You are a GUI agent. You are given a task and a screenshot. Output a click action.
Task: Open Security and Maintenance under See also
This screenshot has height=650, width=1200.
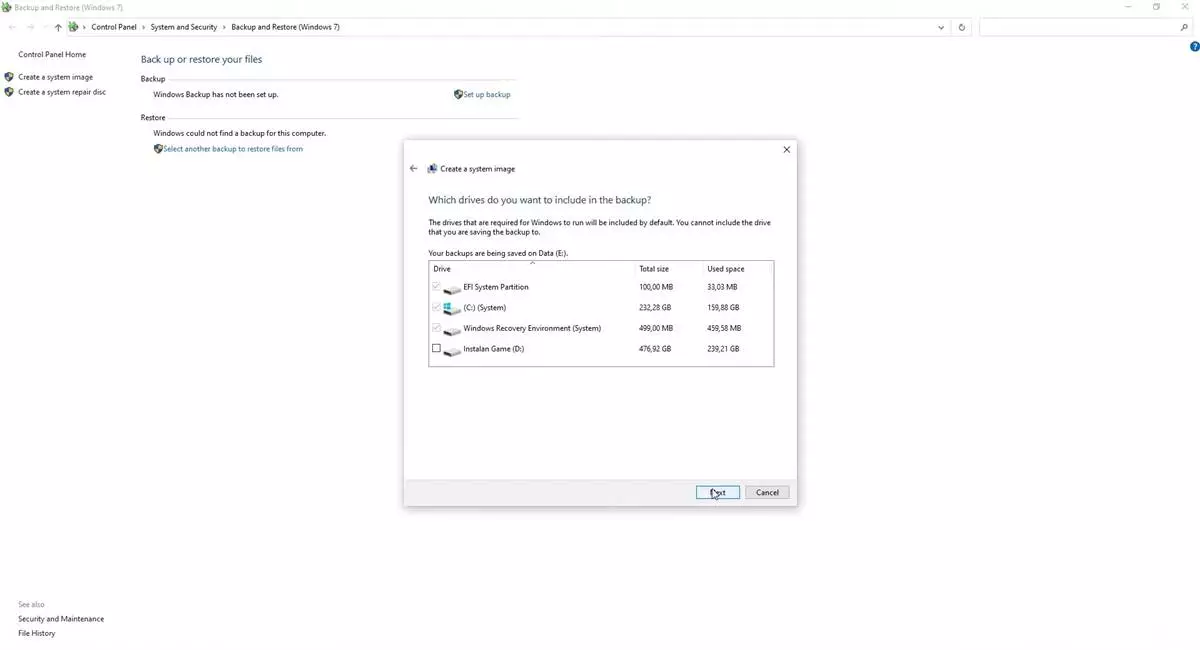tap(61, 619)
